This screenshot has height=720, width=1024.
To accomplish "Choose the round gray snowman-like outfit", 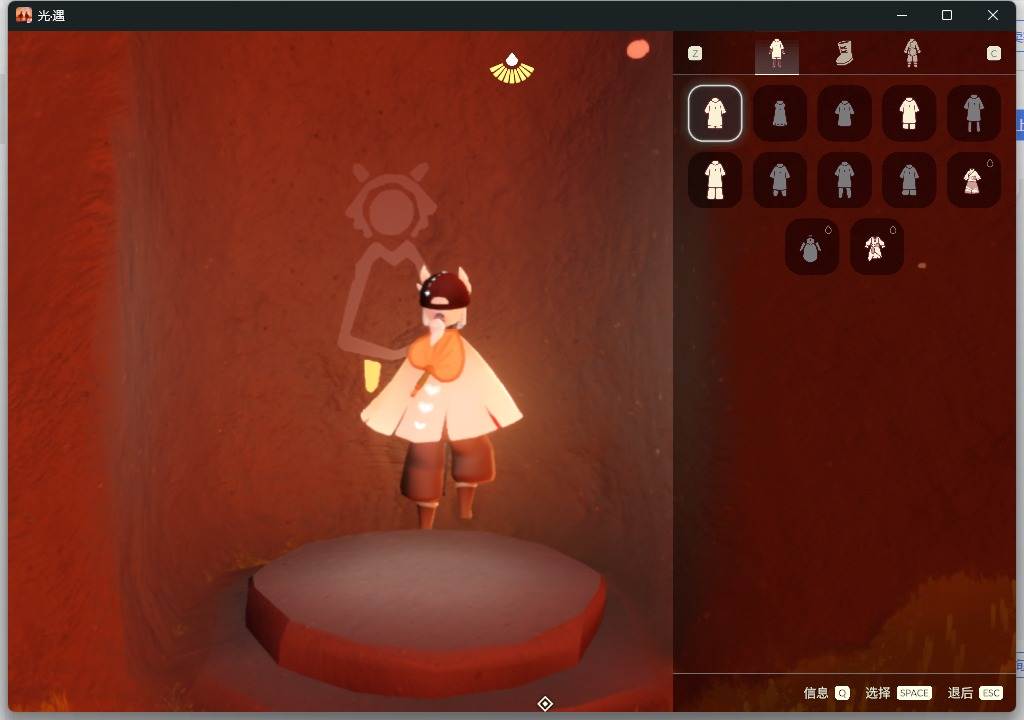I will click(x=812, y=246).
